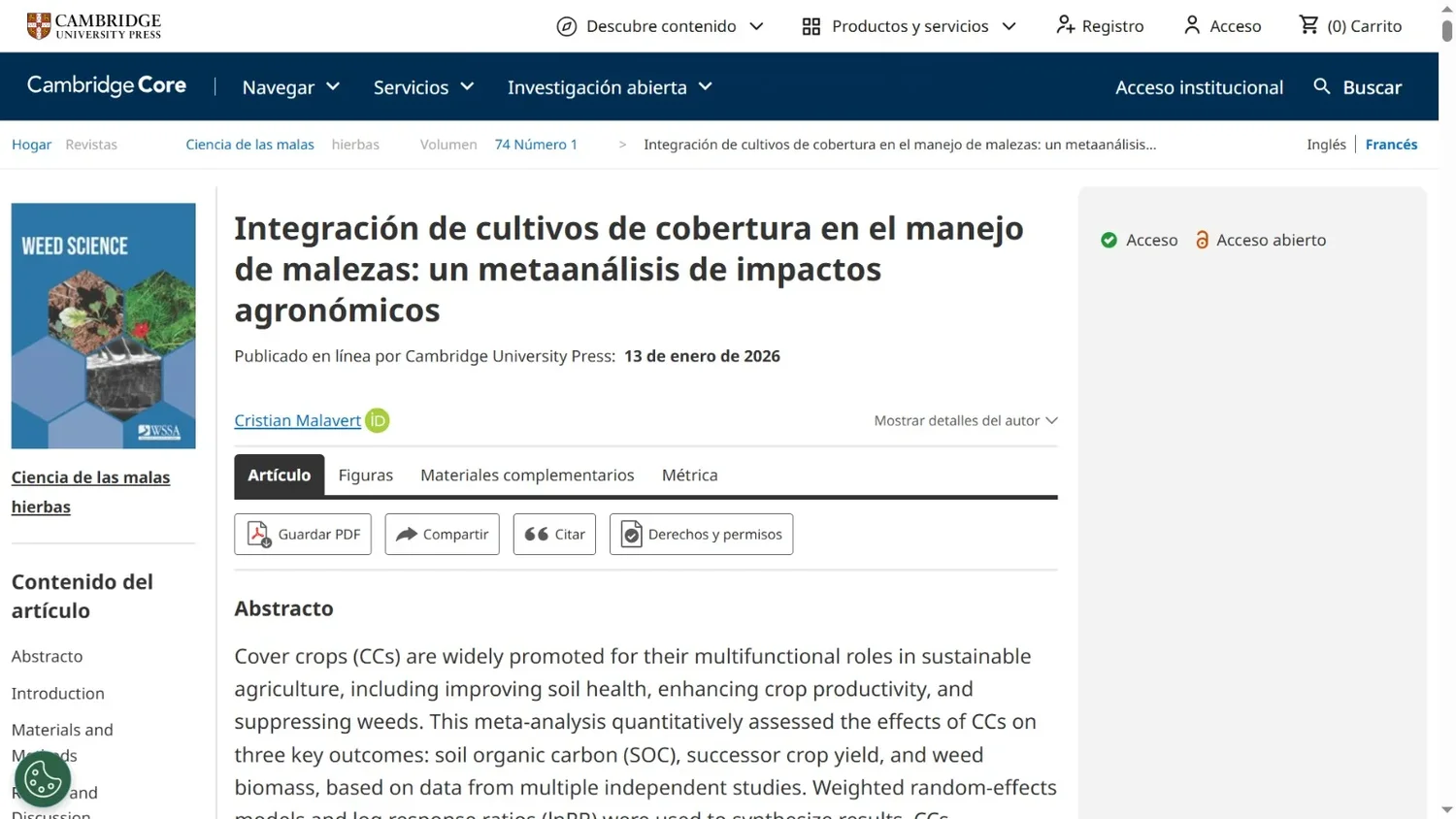Open the 74 Número 1 breadcrumb link
This screenshot has width=1456, height=819.
(536, 144)
